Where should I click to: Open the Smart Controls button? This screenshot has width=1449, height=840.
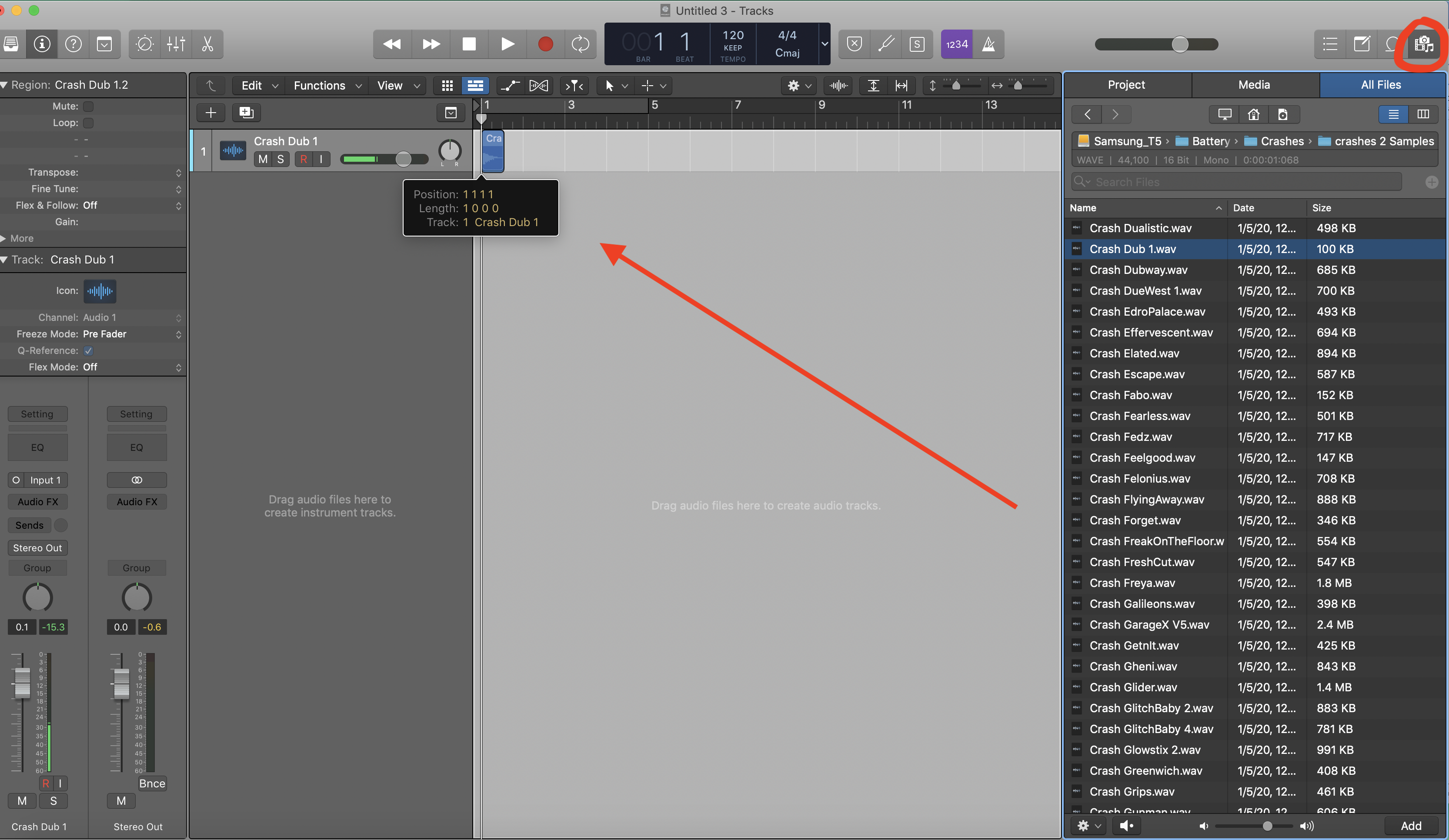pyautogui.click(x=144, y=44)
